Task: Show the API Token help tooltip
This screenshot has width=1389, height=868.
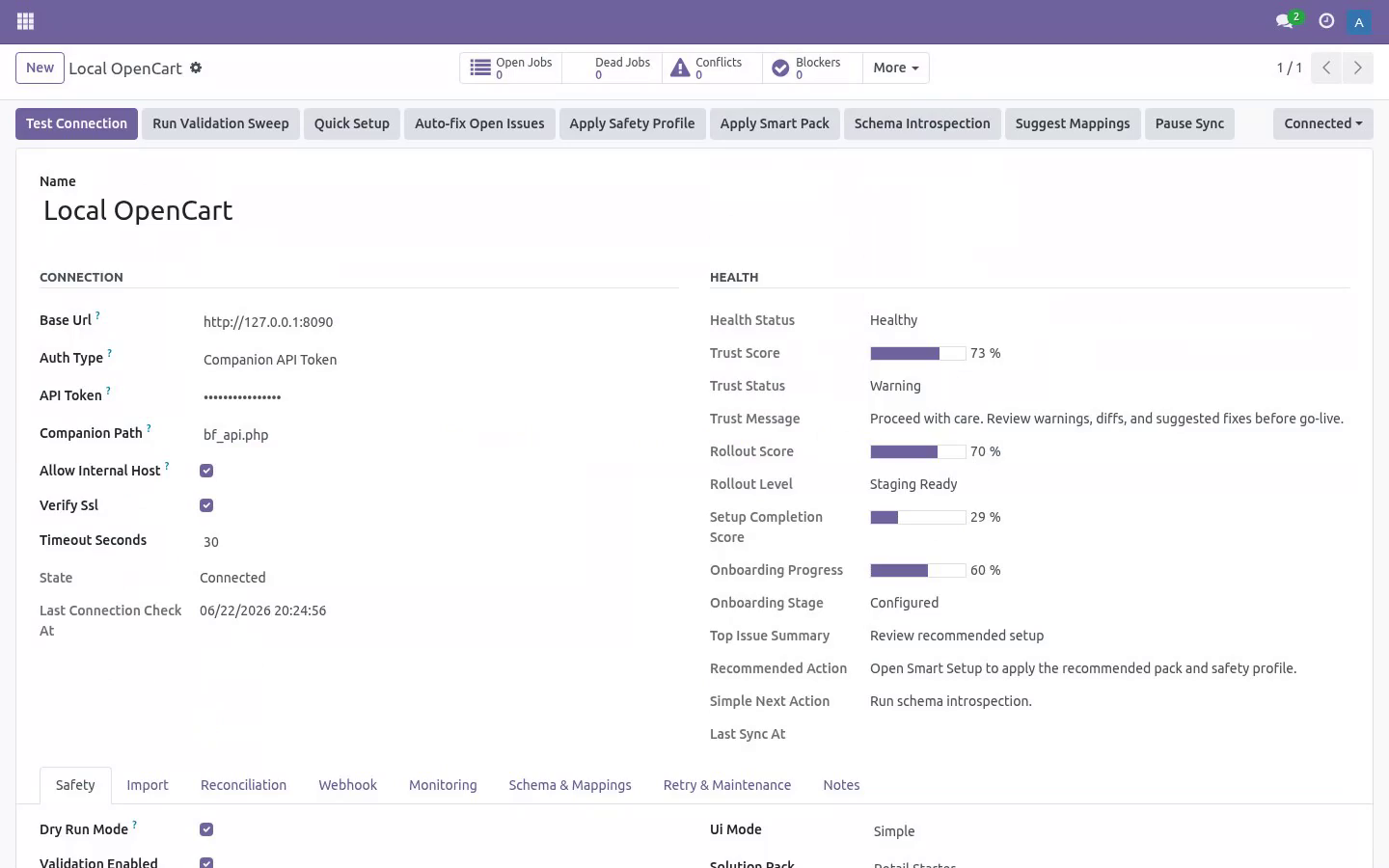Action: pos(108,391)
